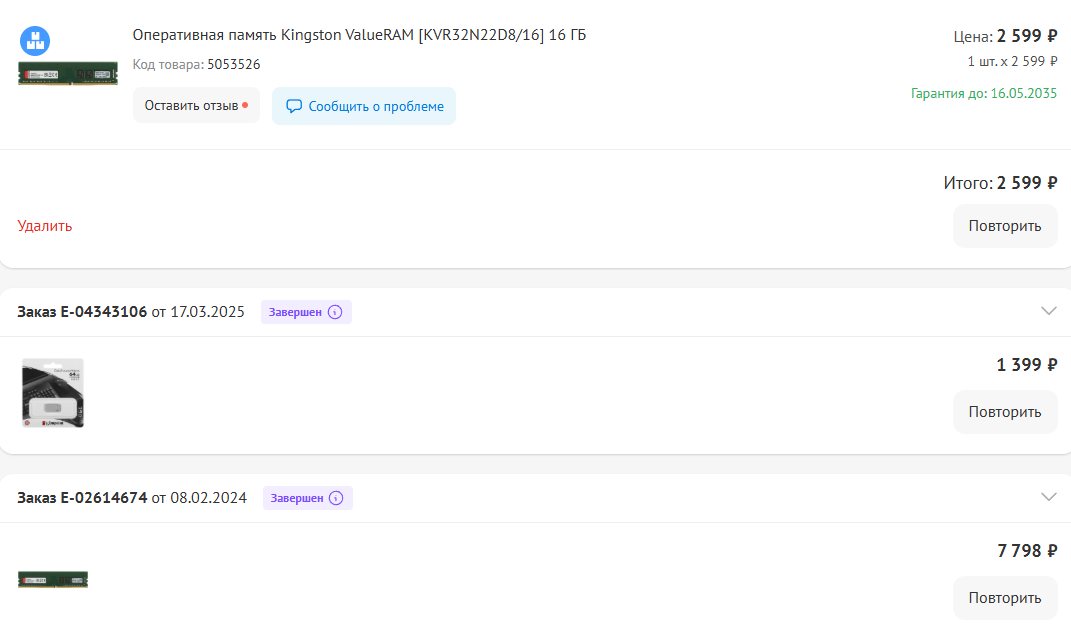
Task: Expand order E-04343106 with the chevron
Action: point(1048,311)
